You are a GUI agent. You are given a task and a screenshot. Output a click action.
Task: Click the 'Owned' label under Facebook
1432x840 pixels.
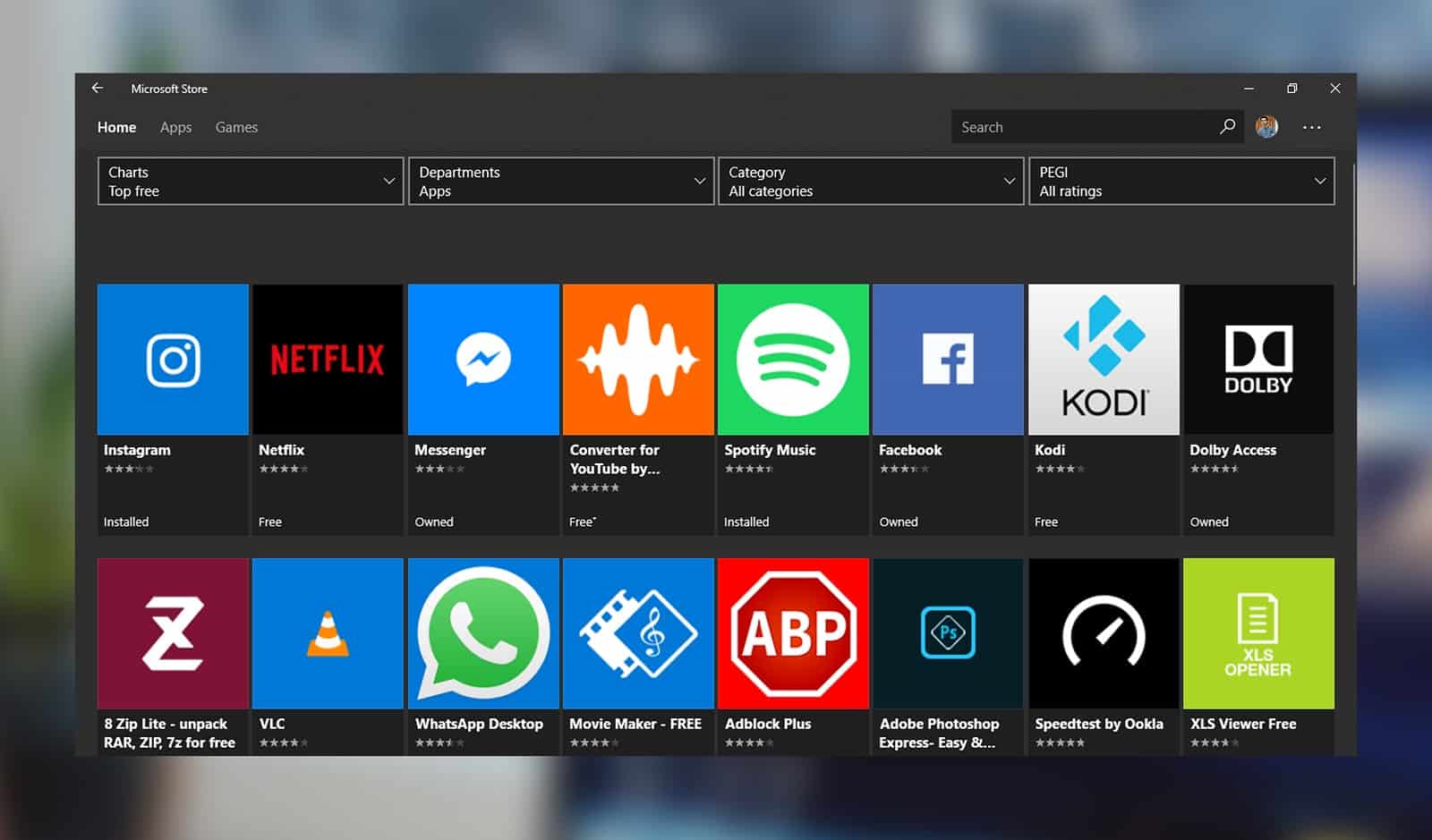tap(899, 522)
